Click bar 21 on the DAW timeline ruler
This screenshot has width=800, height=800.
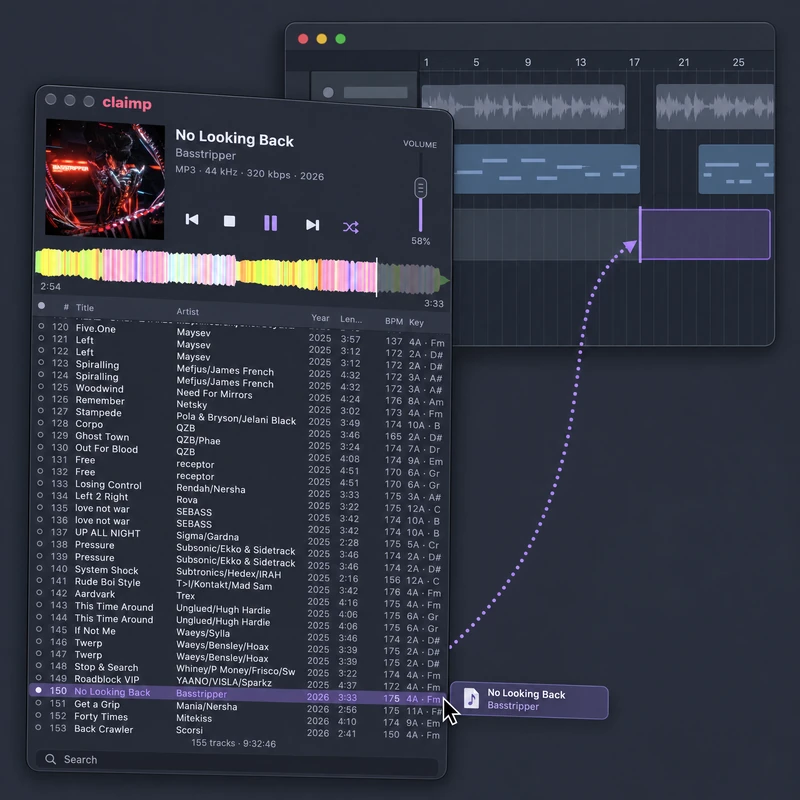[684, 62]
